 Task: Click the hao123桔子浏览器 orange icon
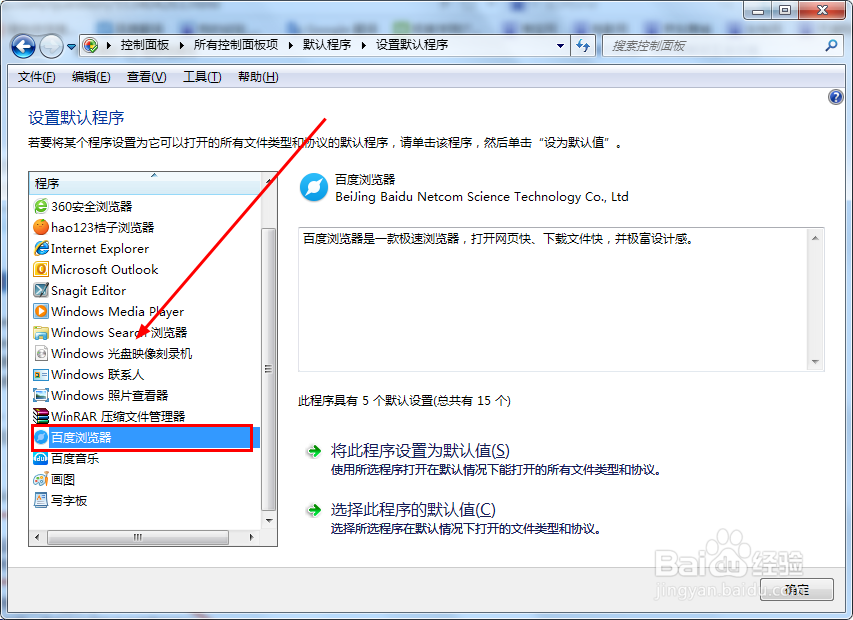click(41, 227)
